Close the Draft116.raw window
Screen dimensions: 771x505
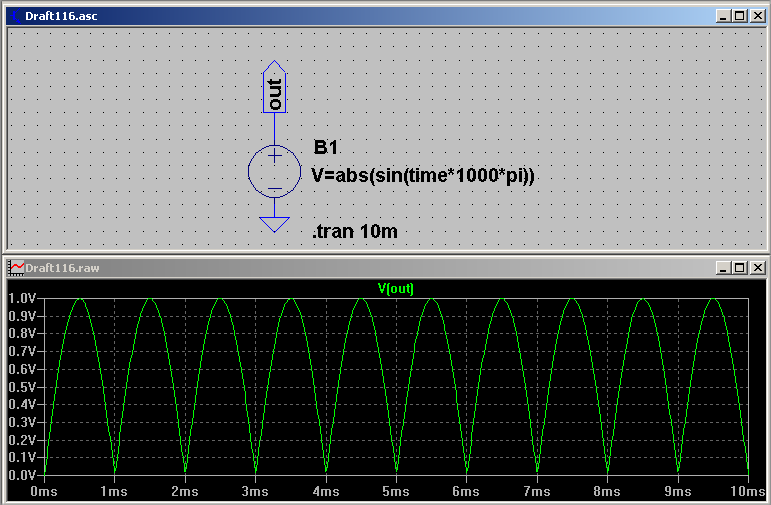758,267
